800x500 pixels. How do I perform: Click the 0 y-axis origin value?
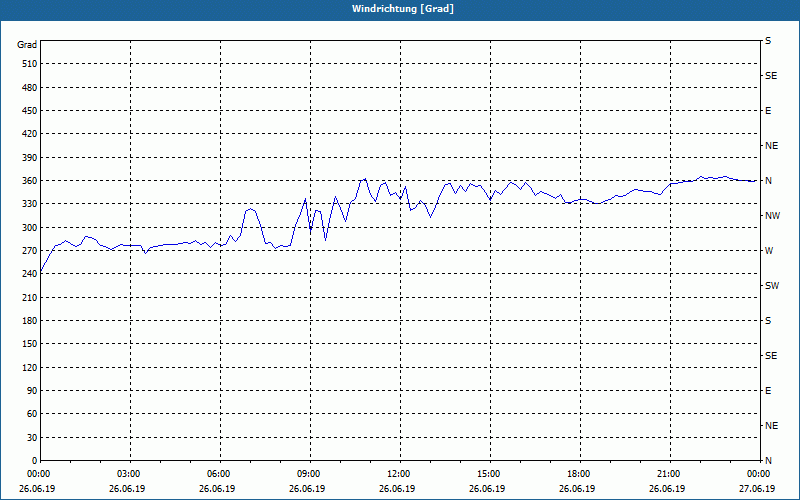(34, 461)
